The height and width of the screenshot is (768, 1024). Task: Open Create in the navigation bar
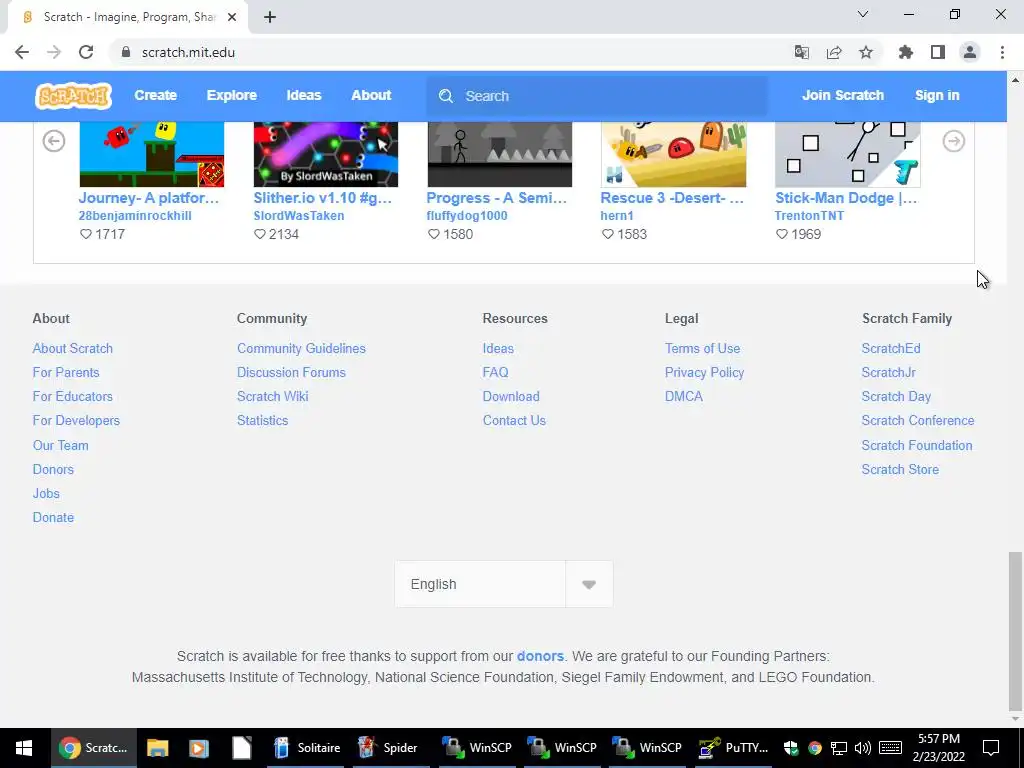click(155, 95)
